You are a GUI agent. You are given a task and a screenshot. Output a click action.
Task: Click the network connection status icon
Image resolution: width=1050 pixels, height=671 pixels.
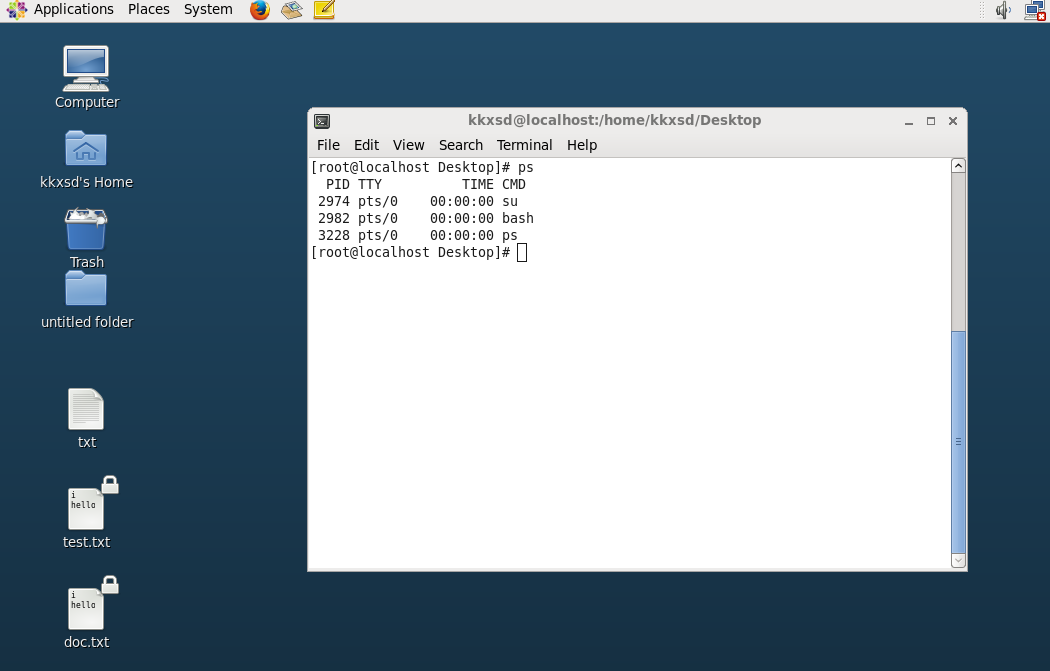1035,11
